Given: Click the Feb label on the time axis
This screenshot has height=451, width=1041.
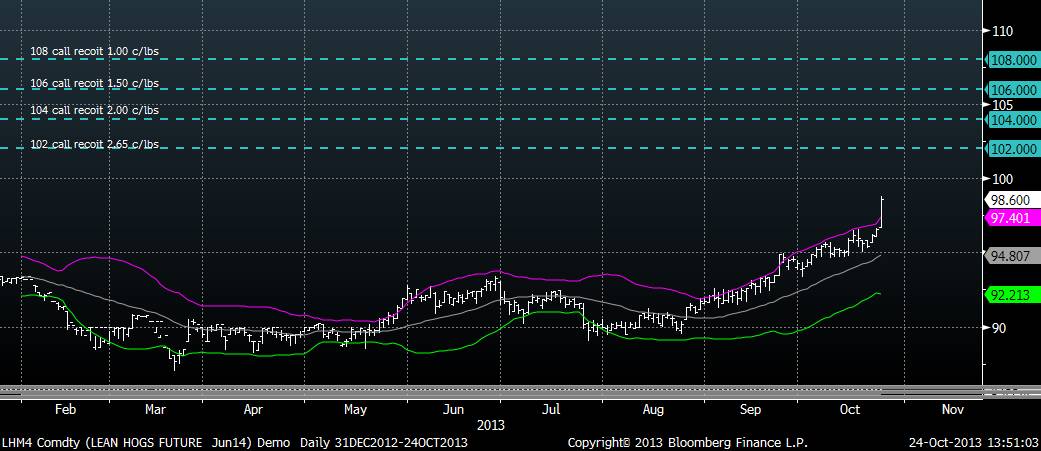Looking at the screenshot, I should [x=65, y=409].
